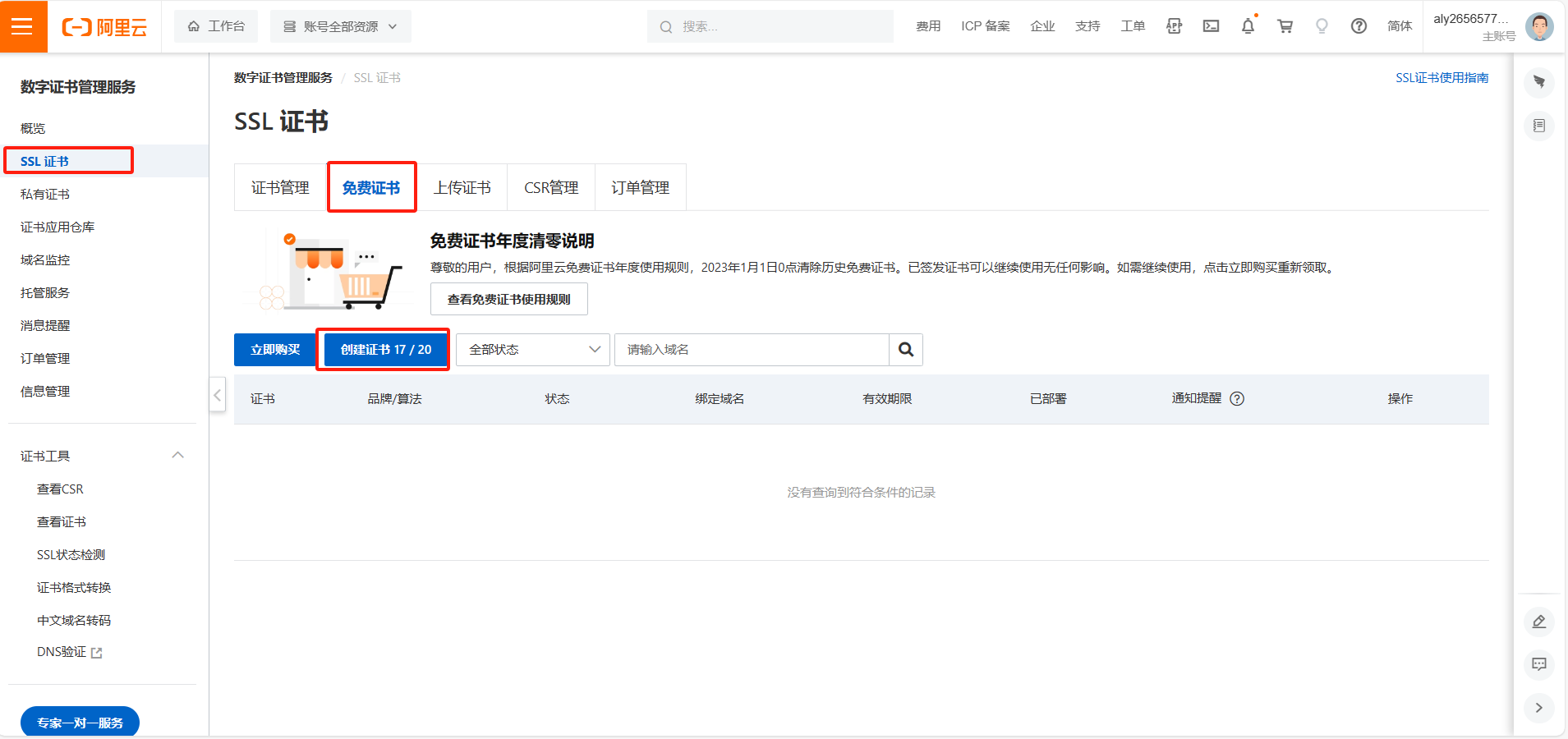The image size is (1568, 739).
Task: Click the right panel chevron arrow
Action: 1539,708
